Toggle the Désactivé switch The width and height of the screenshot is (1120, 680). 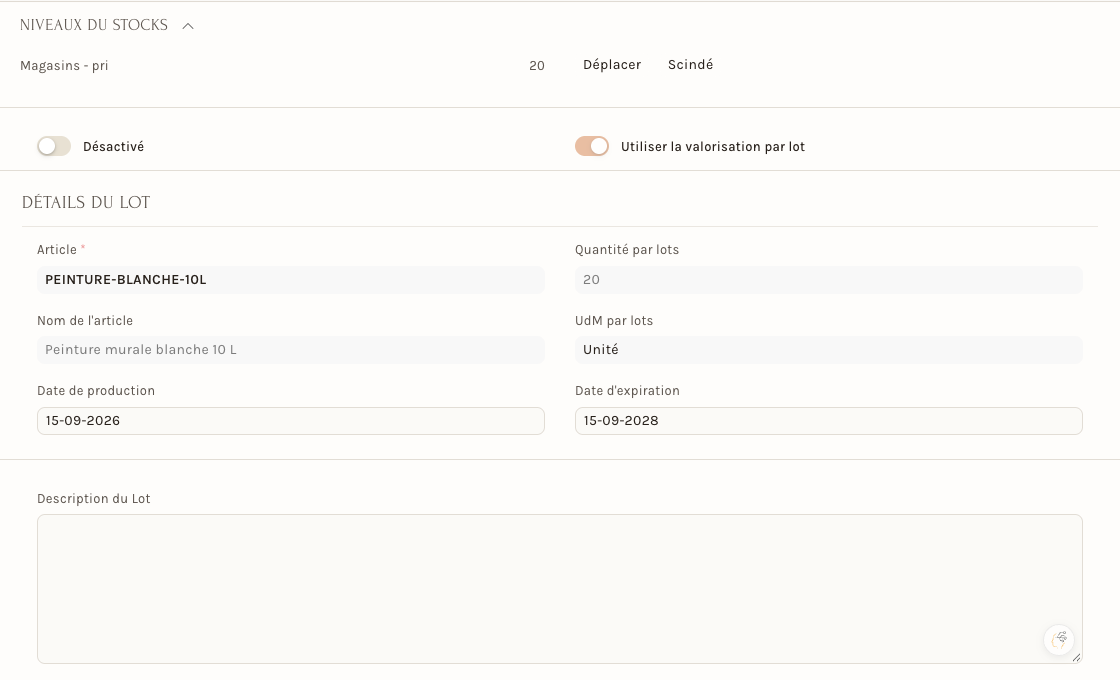[54, 146]
